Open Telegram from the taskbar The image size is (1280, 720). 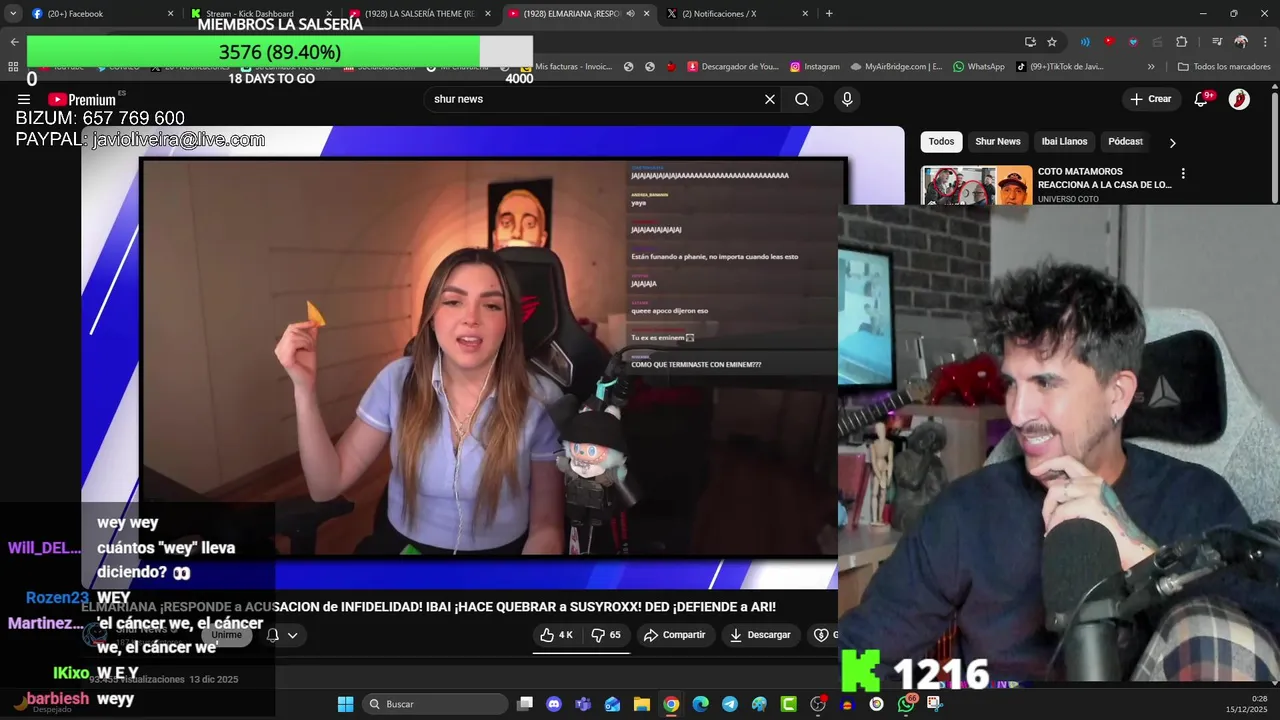point(730,704)
